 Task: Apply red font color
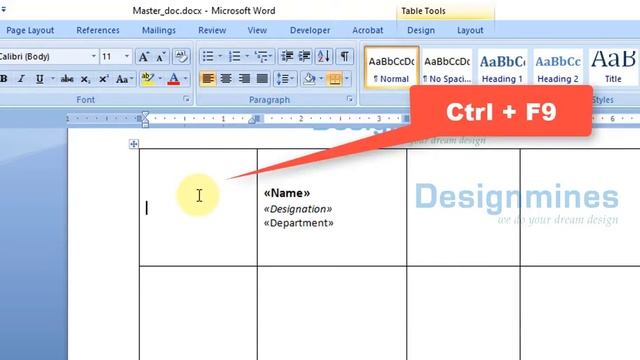pyautogui.click(x=173, y=78)
